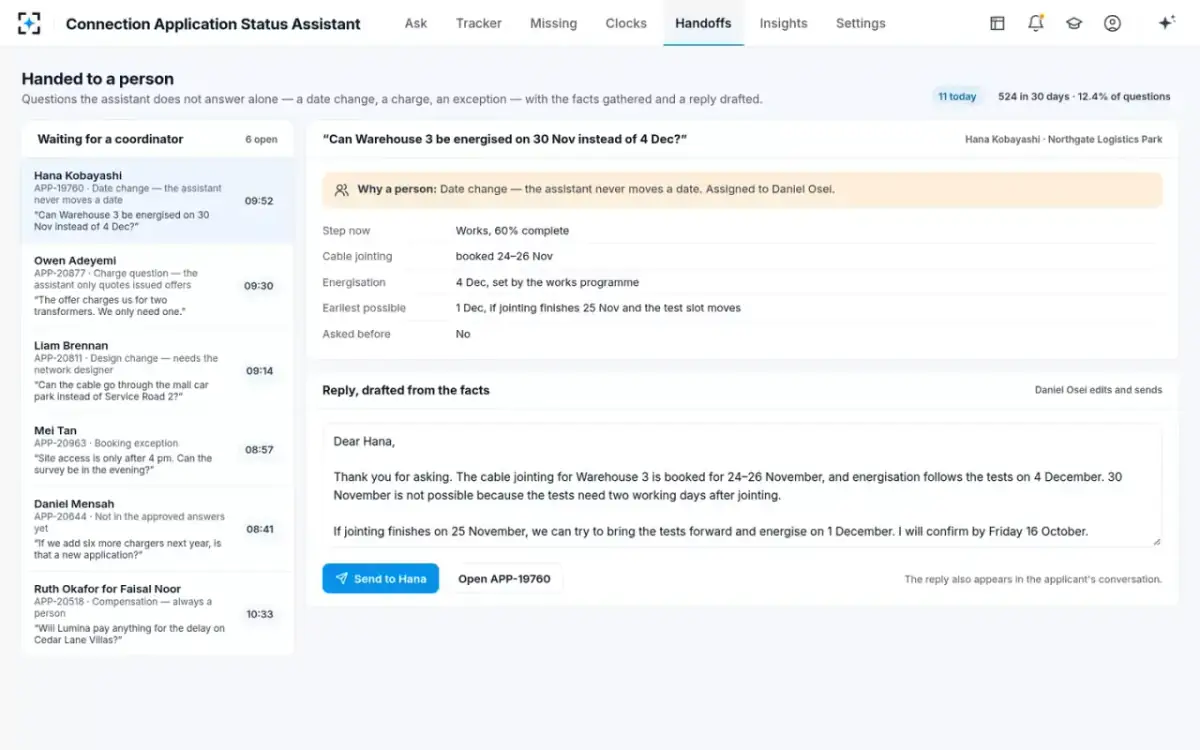Edit the drafted reply text area
This screenshot has width=1200, height=750.
point(742,485)
